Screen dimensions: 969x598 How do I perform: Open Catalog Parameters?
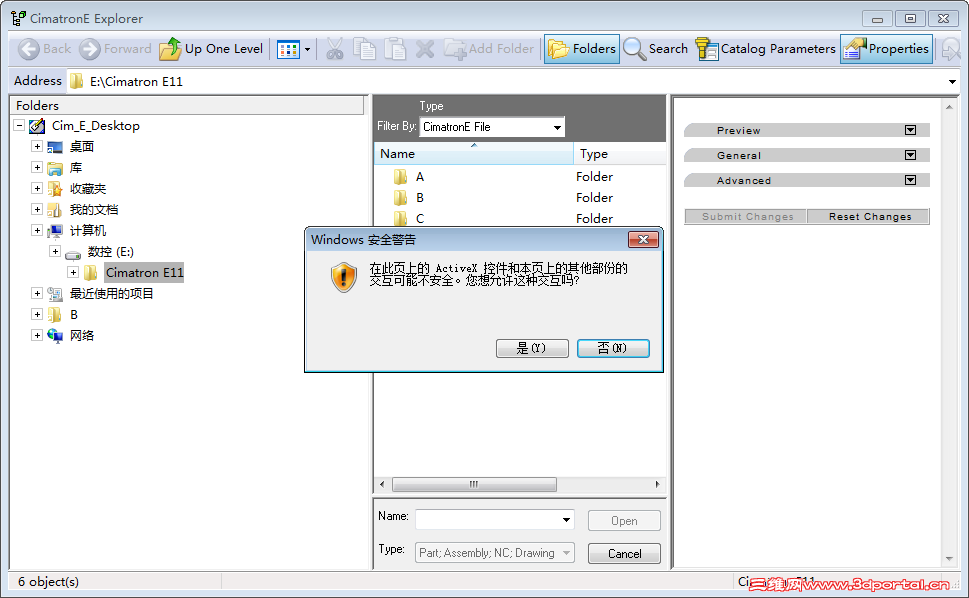765,49
